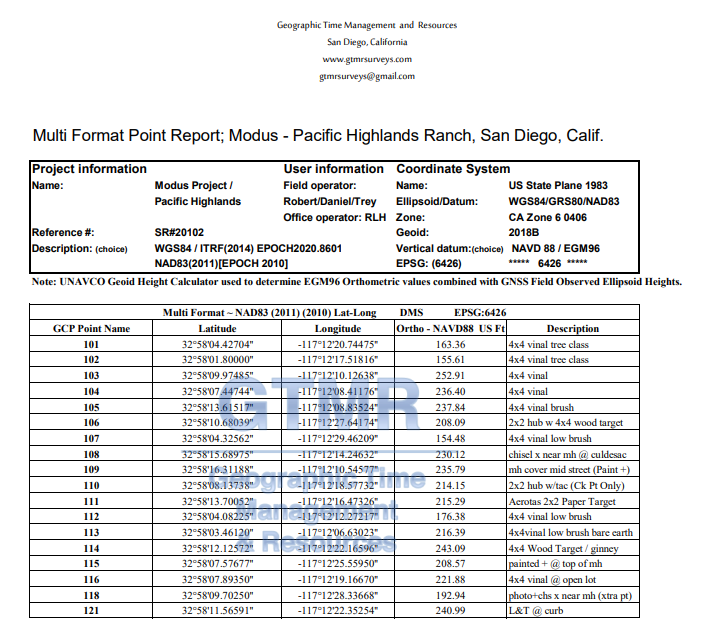Click the gtmrsurveys@gmail.com email address
Viewport: 702px width, 624px height.
coord(367,77)
